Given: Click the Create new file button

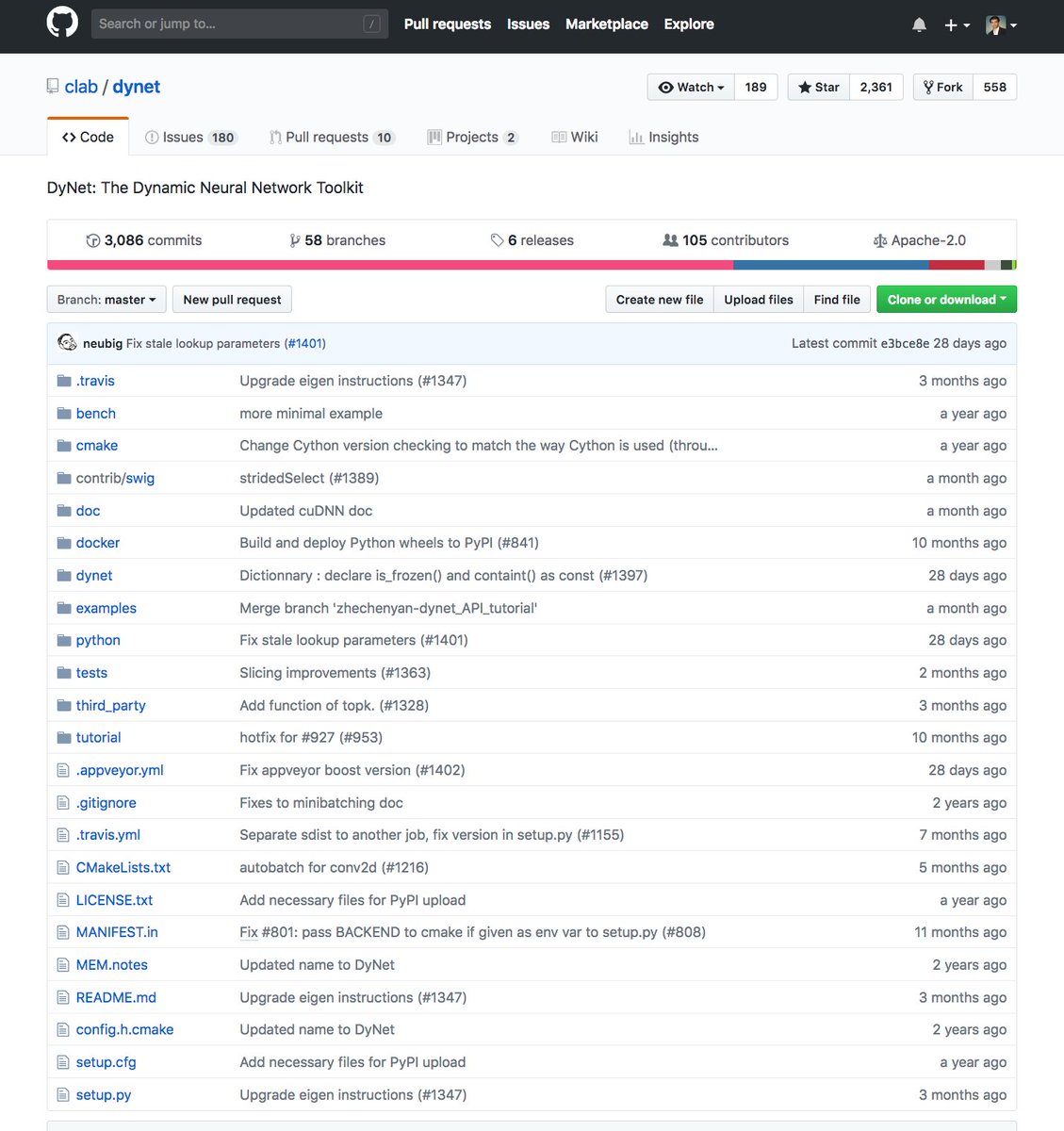Looking at the screenshot, I should click(x=660, y=300).
